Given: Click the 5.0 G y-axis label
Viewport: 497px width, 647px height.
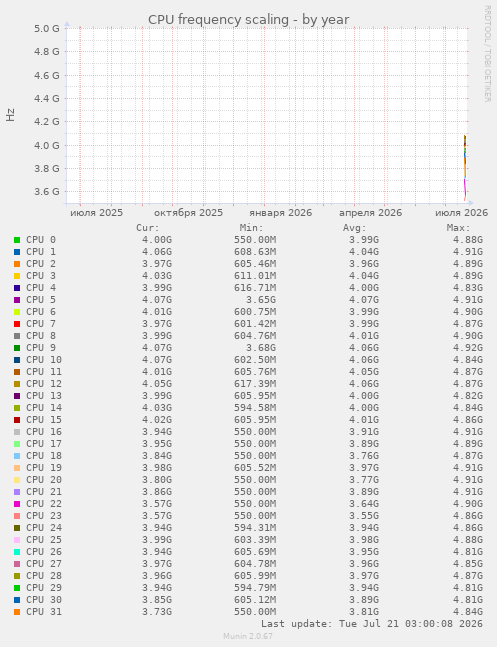Looking at the screenshot, I should pos(47,28).
